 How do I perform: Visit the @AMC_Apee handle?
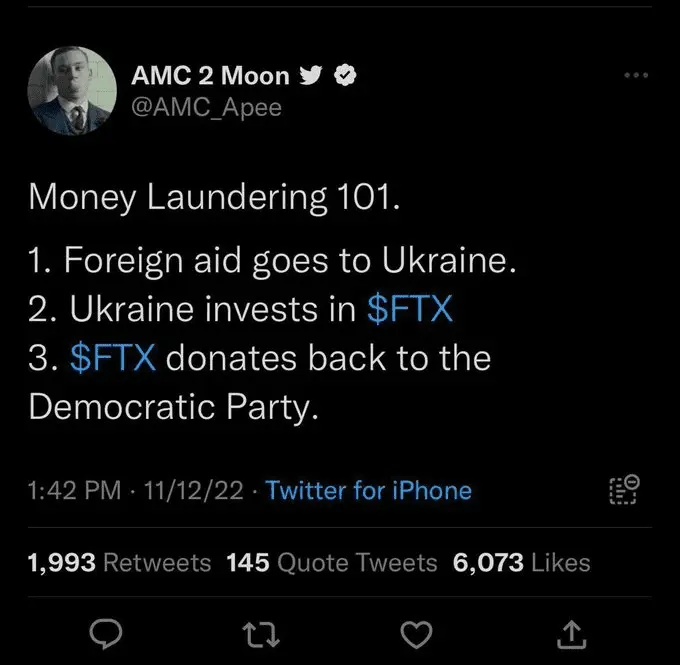pos(206,107)
